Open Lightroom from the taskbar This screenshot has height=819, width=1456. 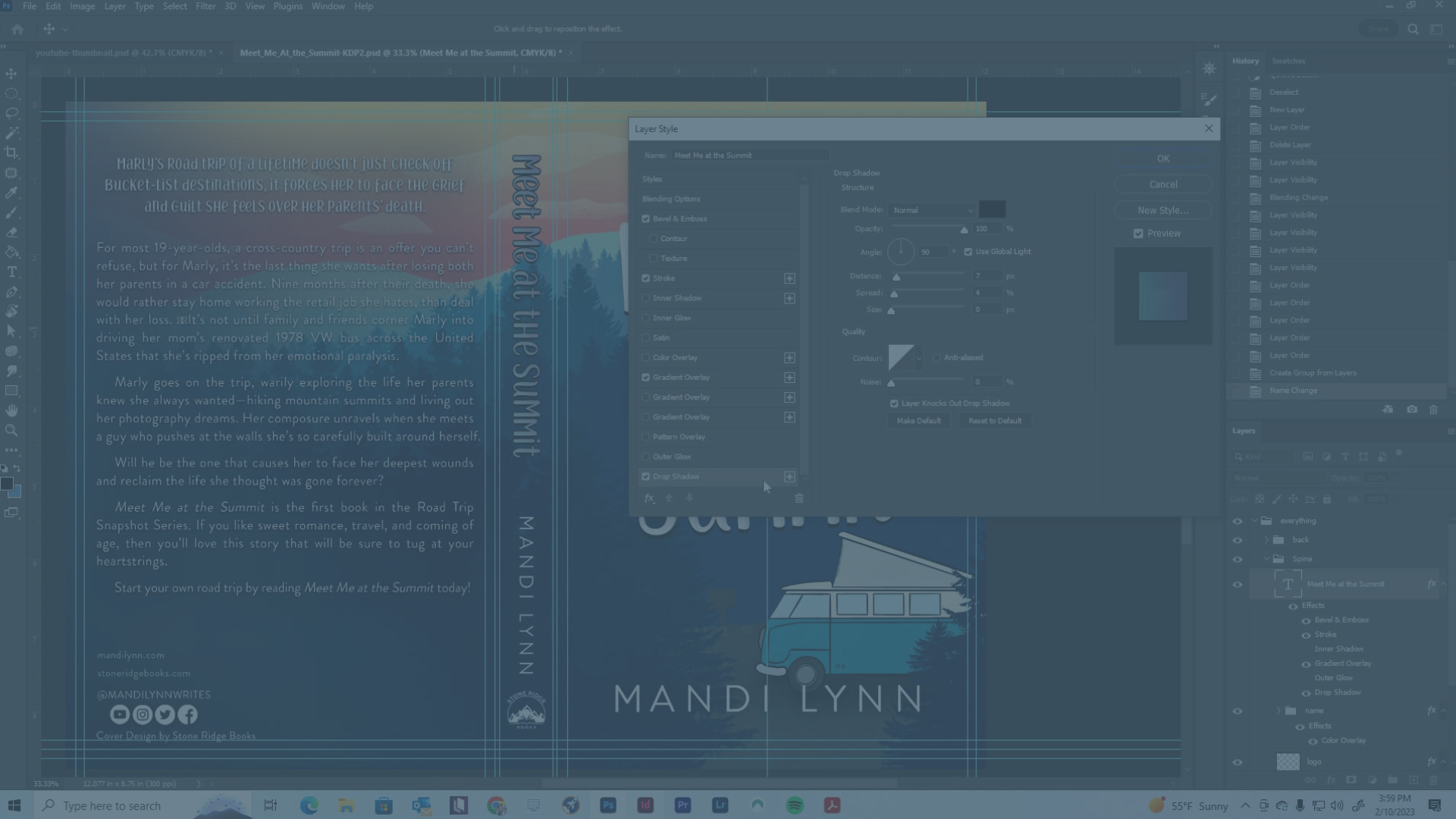[720, 805]
